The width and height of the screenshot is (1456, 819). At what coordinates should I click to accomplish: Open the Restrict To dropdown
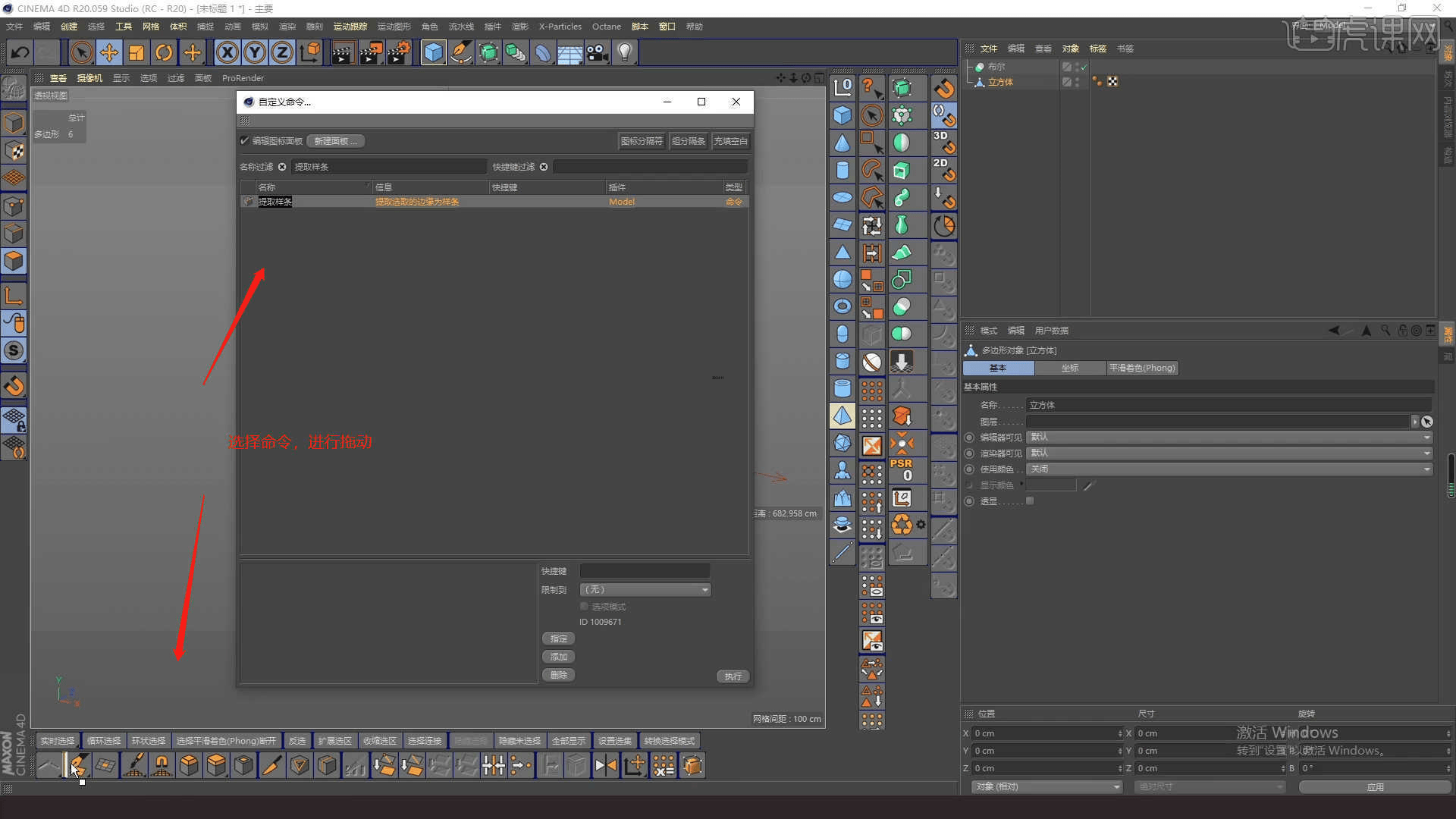click(645, 590)
